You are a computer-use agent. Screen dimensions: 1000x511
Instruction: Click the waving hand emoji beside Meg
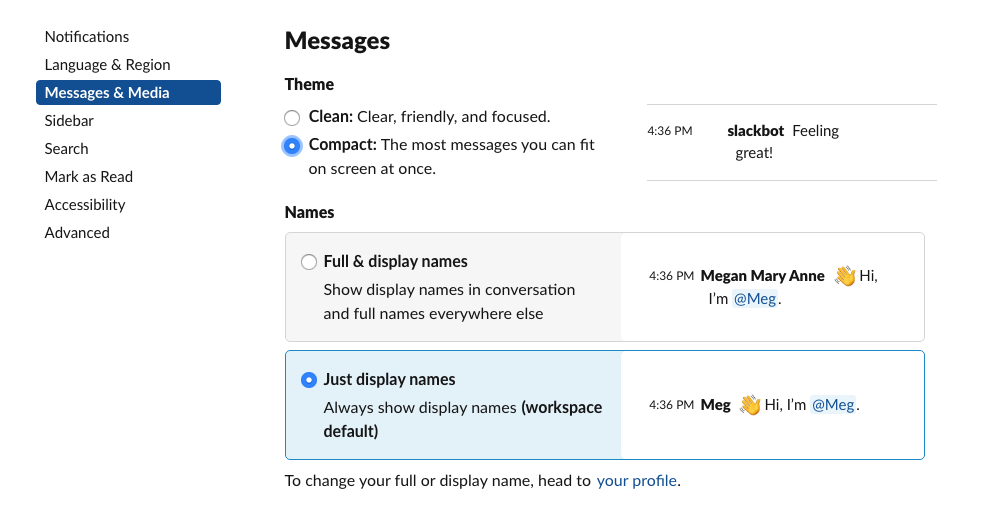pos(750,404)
